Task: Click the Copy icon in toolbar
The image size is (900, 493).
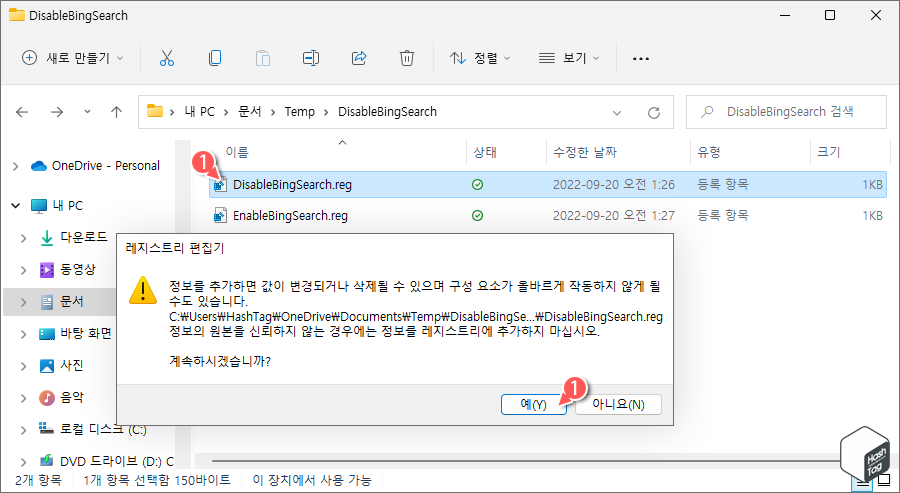Action: [215, 58]
